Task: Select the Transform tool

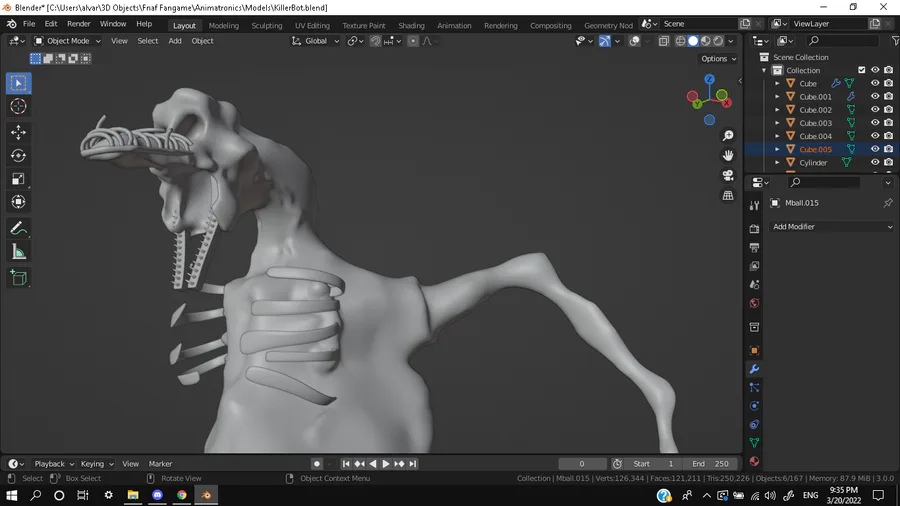Action: pos(18,202)
